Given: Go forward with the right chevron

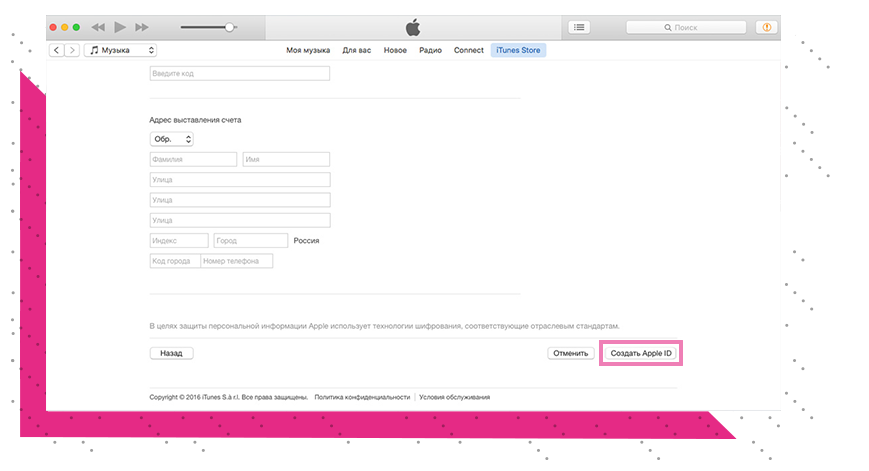Looking at the screenshot, I should click(x=71, y=50).
